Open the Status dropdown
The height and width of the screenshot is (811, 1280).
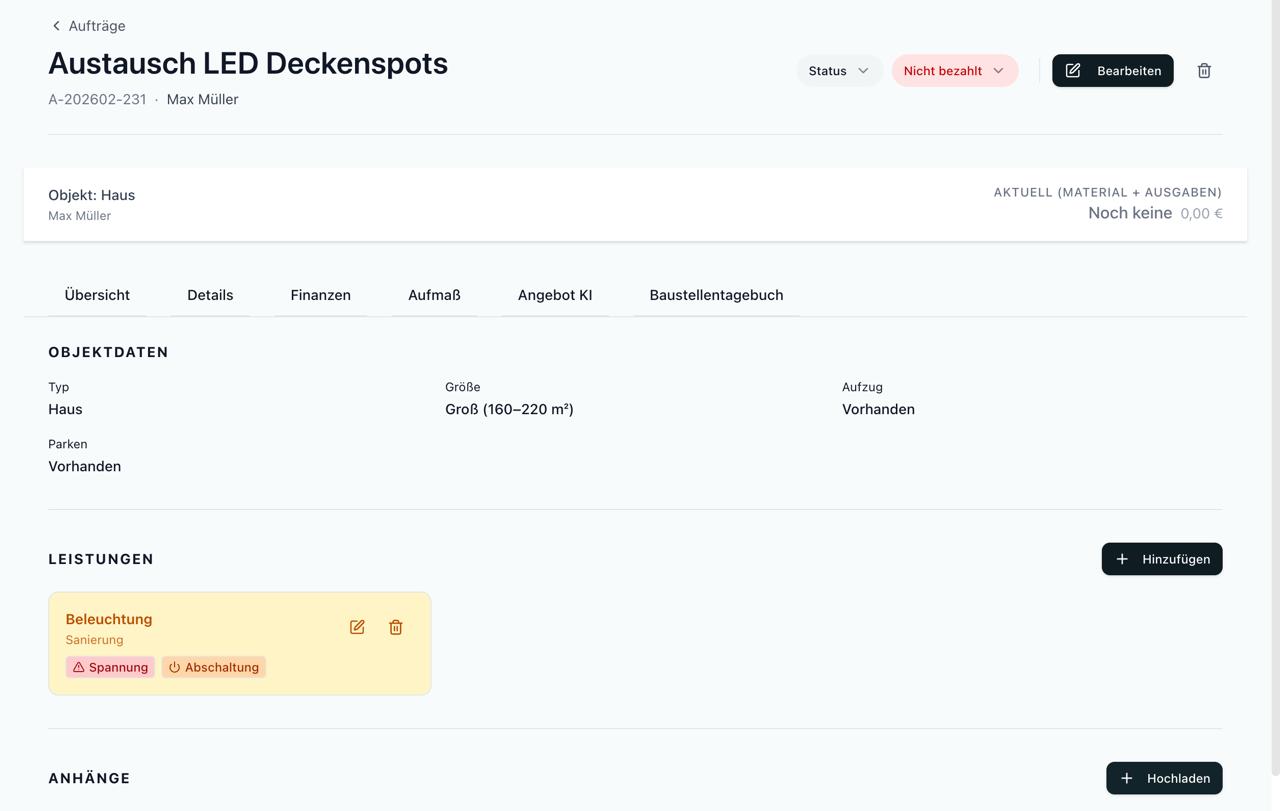pos(838,71)
